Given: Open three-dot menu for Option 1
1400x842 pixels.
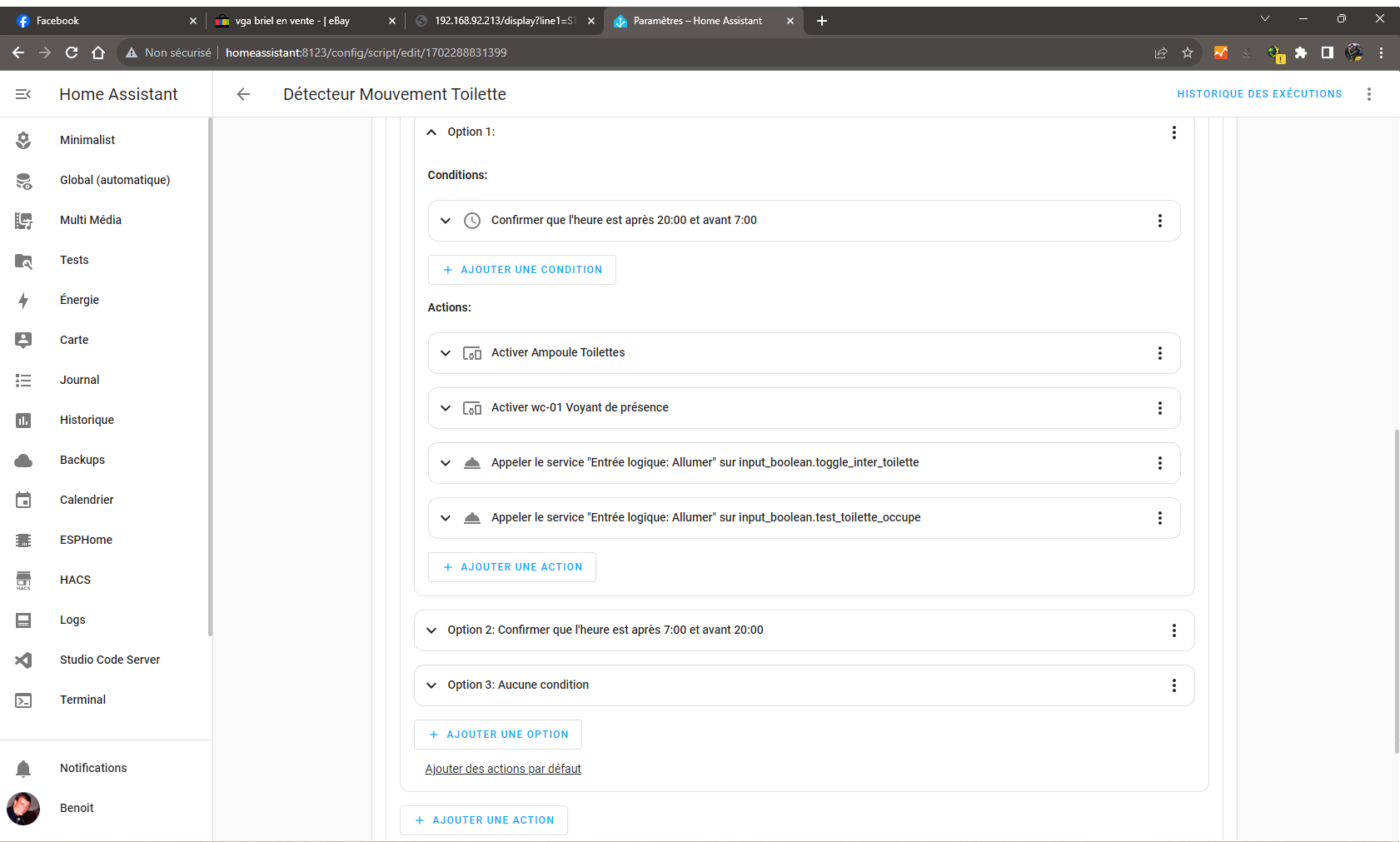Looking at the screenshot, I should pos(1173,132).
